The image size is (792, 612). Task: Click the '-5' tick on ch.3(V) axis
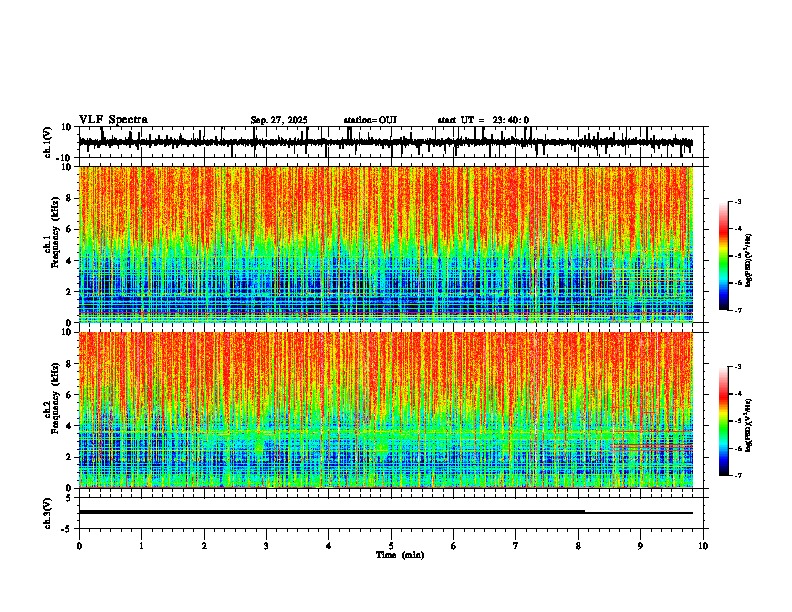tap(68, 529)
